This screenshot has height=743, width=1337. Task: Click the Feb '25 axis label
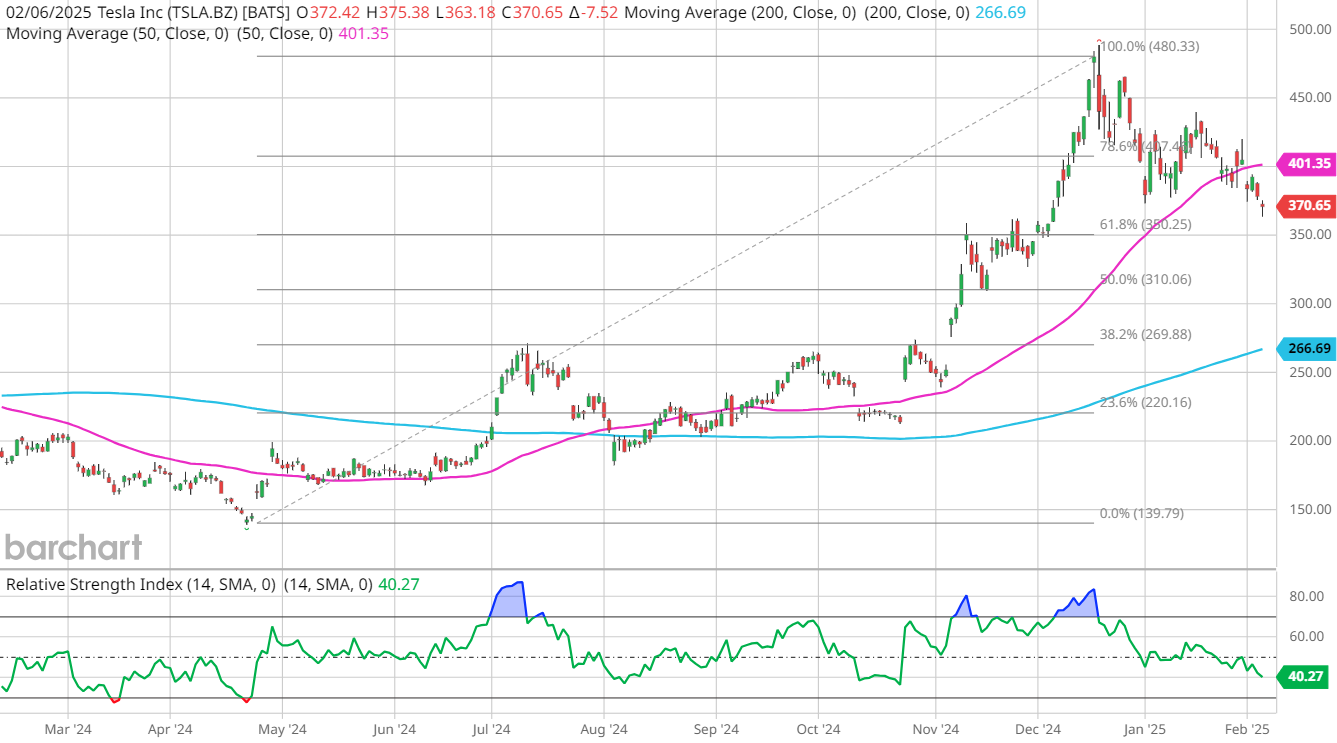tap(1246, 729)
